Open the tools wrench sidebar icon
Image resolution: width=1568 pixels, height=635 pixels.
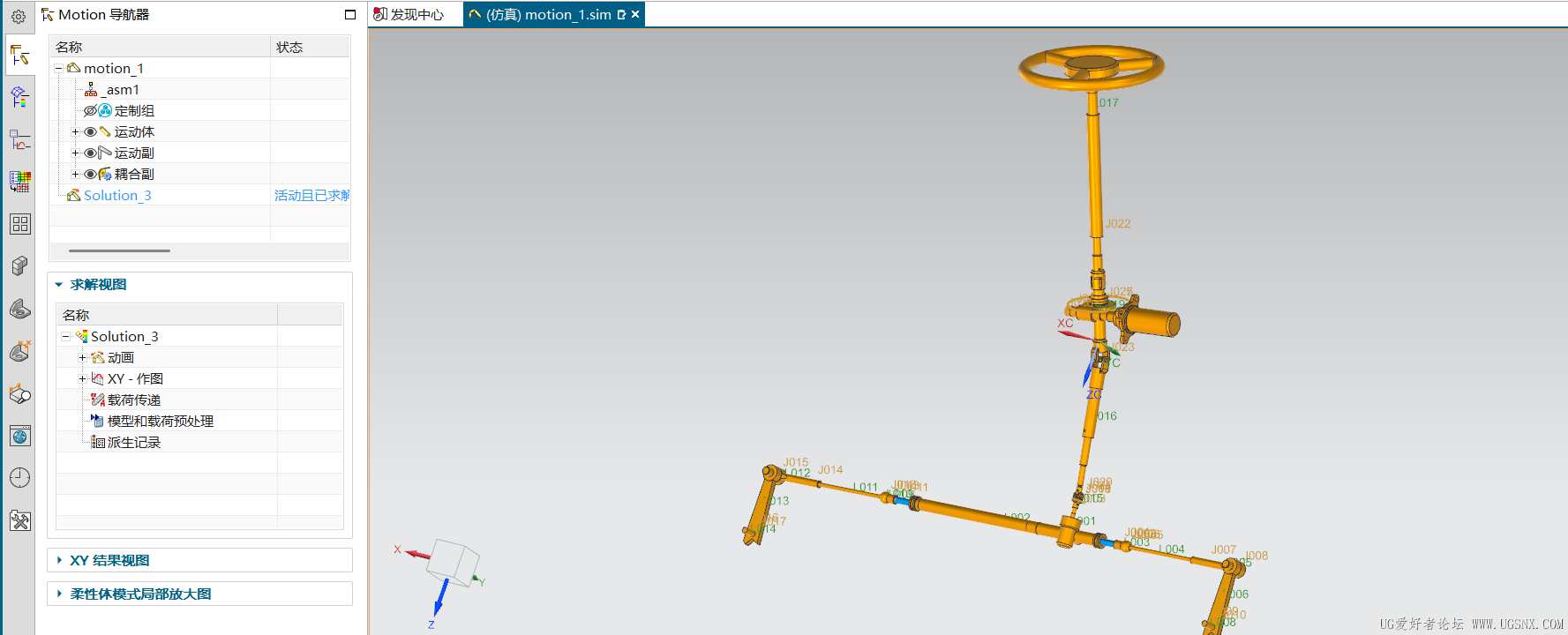[19, 520]
